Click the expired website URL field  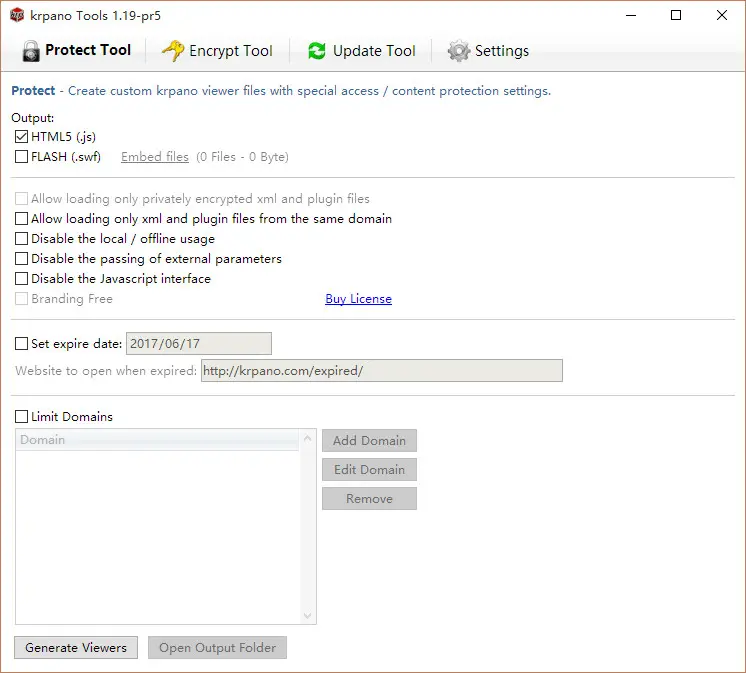pos(382,371)
